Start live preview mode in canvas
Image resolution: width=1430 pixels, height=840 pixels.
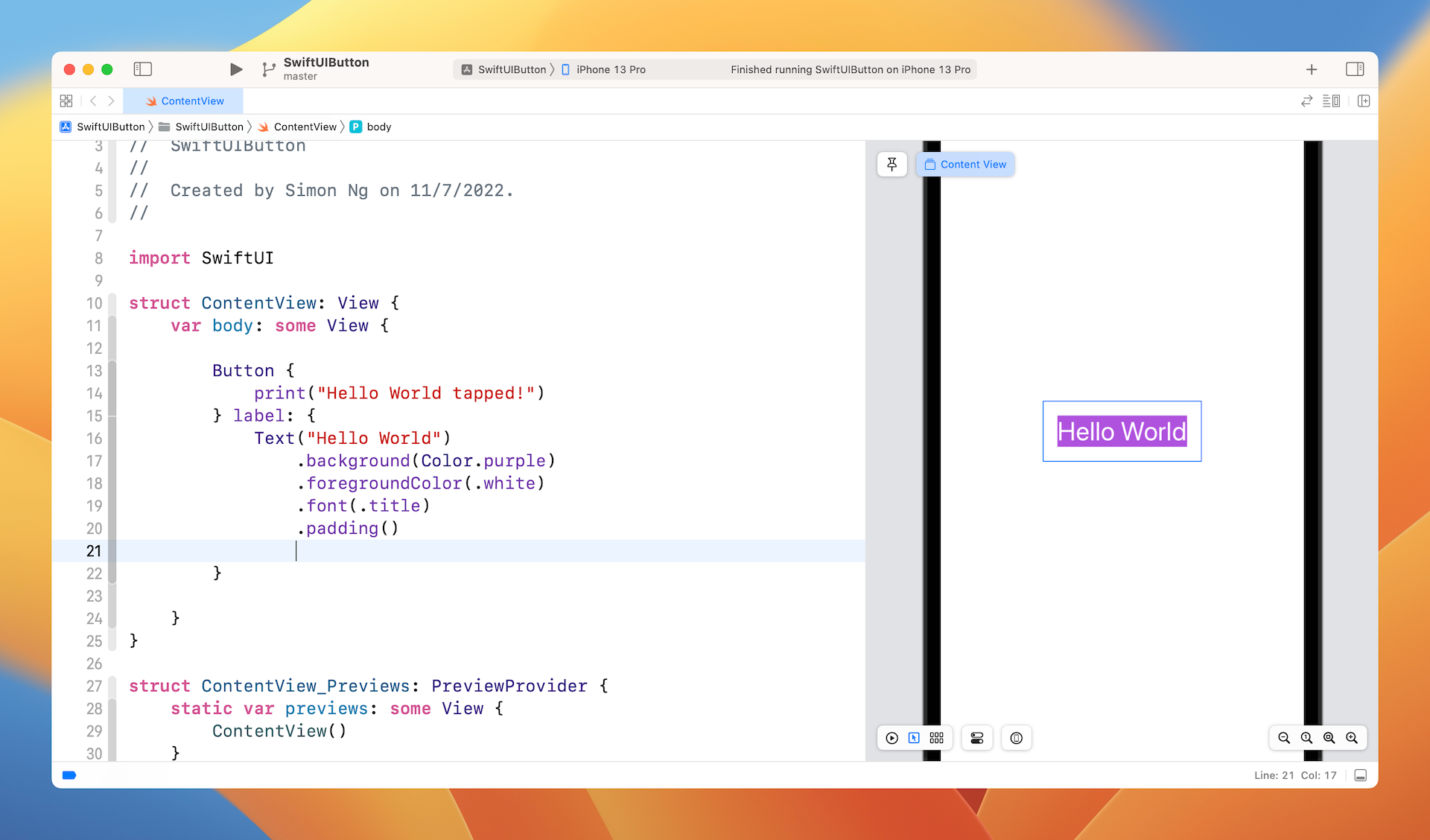click(892, 738)
